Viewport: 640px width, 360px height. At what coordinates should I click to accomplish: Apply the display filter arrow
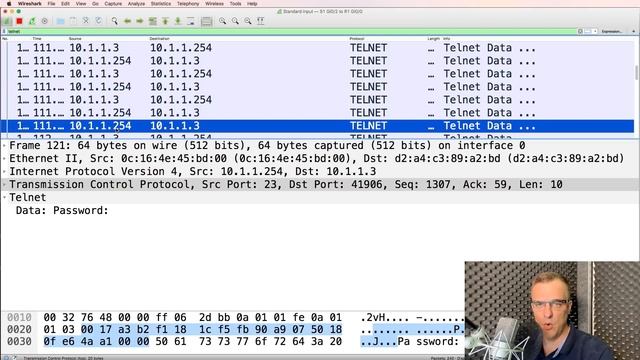point(588,31)
